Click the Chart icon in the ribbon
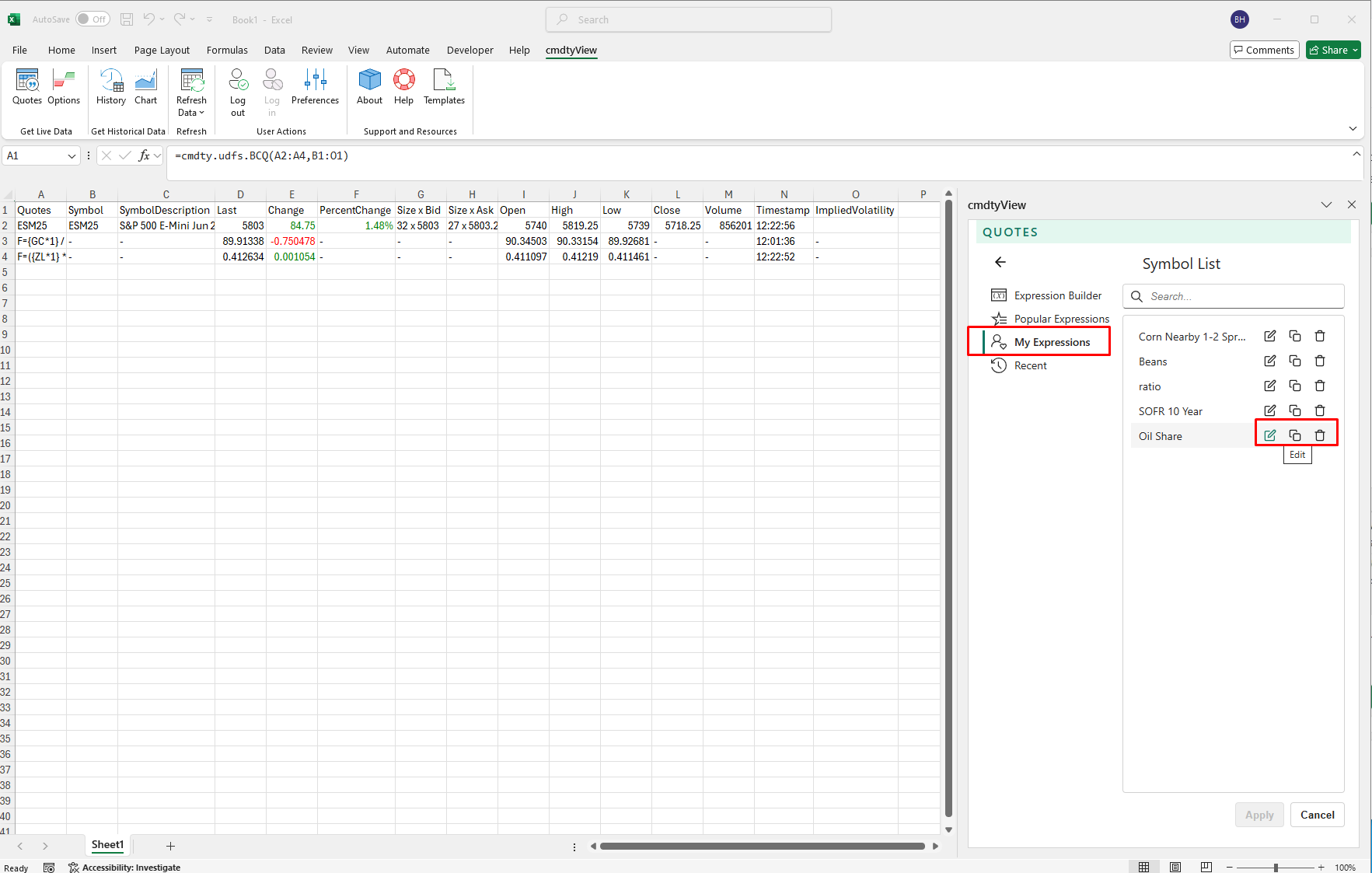Screen dimensions: 1372x873 (146, 87)
